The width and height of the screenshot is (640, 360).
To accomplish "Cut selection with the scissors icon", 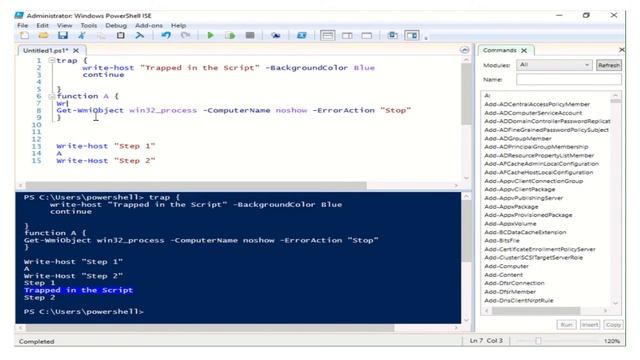I will click(x=82, y=36).
